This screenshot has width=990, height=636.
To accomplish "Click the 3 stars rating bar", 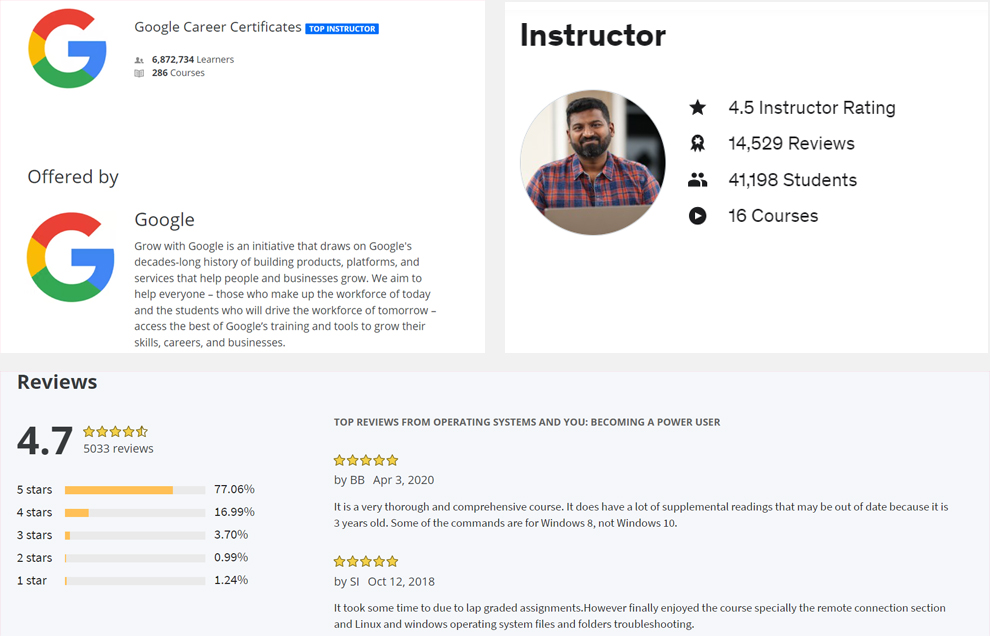I will pyautogui.click(x=135, y=536).
